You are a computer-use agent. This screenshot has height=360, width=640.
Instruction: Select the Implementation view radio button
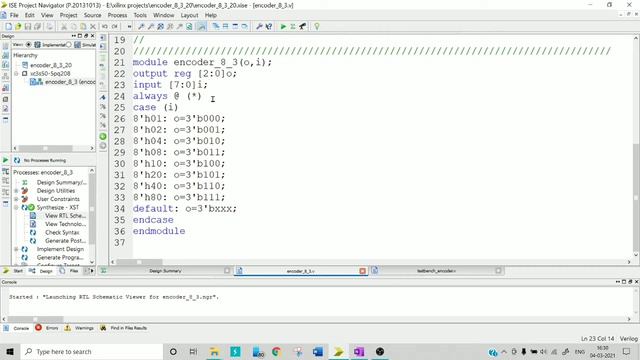click(x=29, y=44)
